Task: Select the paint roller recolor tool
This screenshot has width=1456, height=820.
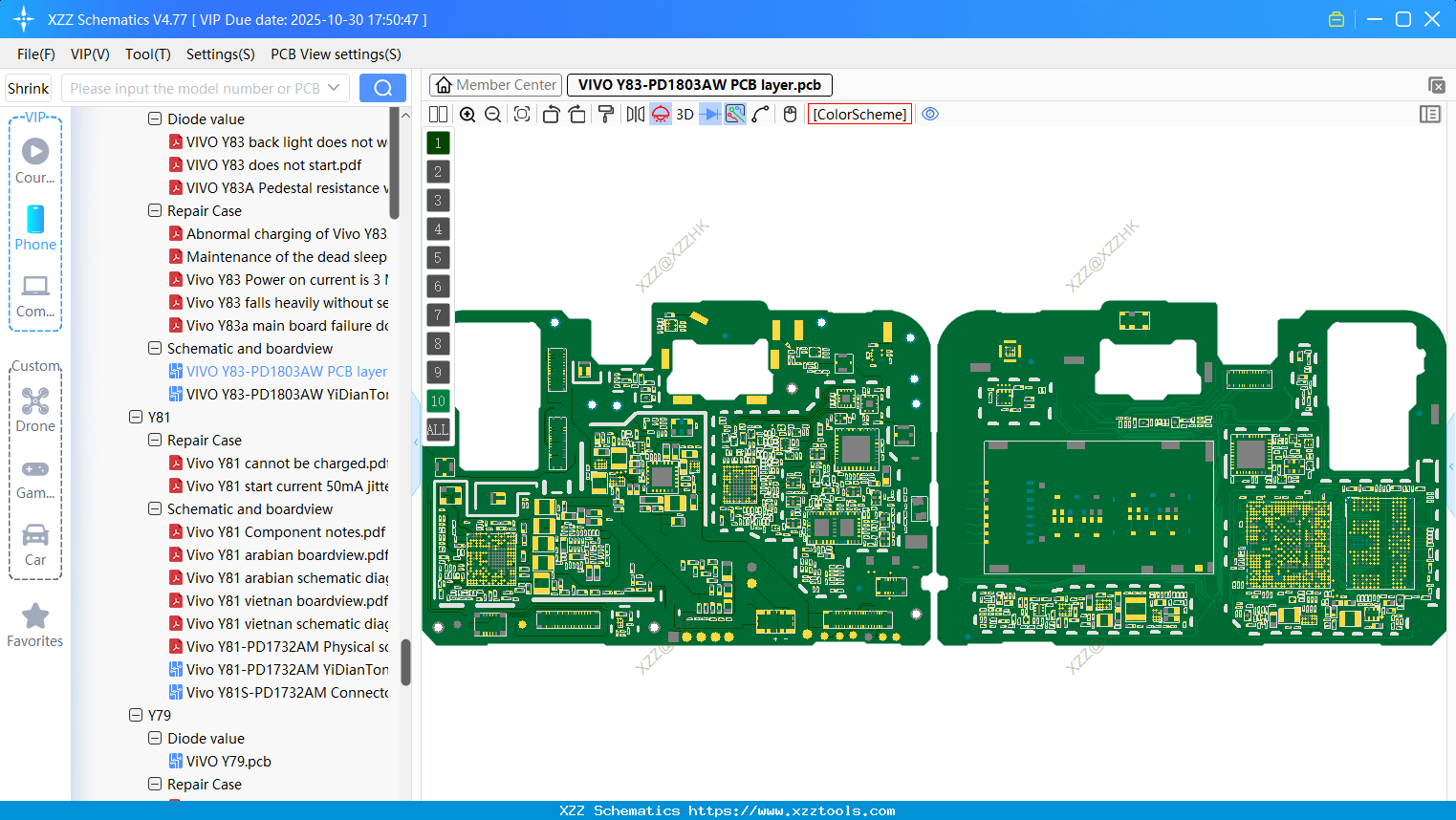Action: pos(605,114)
